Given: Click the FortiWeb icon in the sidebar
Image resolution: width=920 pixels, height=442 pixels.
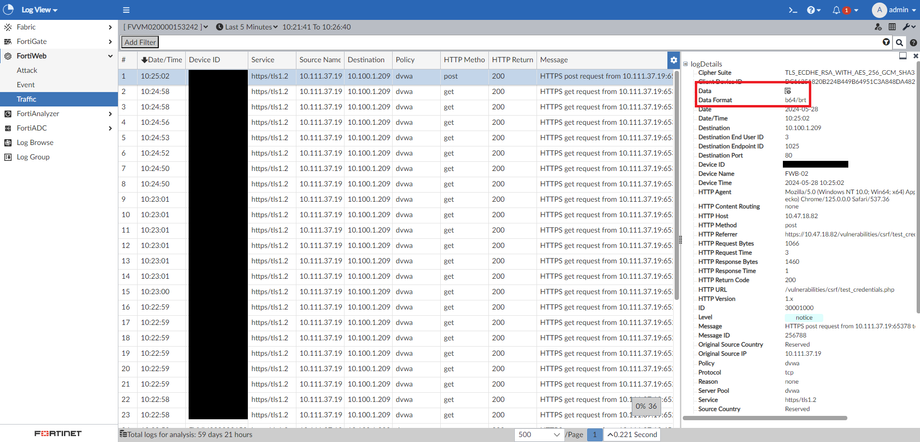Looking at the screenshot, I should [8, 56].
